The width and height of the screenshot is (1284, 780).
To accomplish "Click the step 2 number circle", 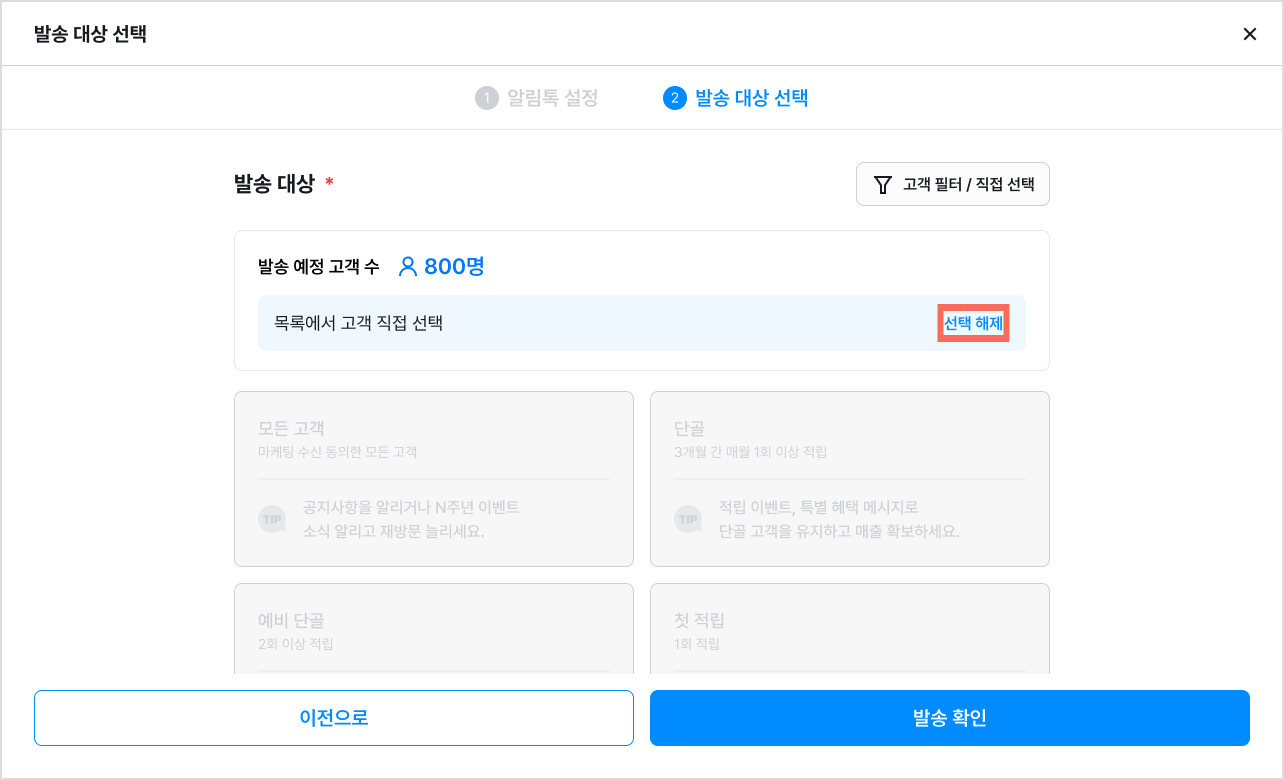I will 675,98.
